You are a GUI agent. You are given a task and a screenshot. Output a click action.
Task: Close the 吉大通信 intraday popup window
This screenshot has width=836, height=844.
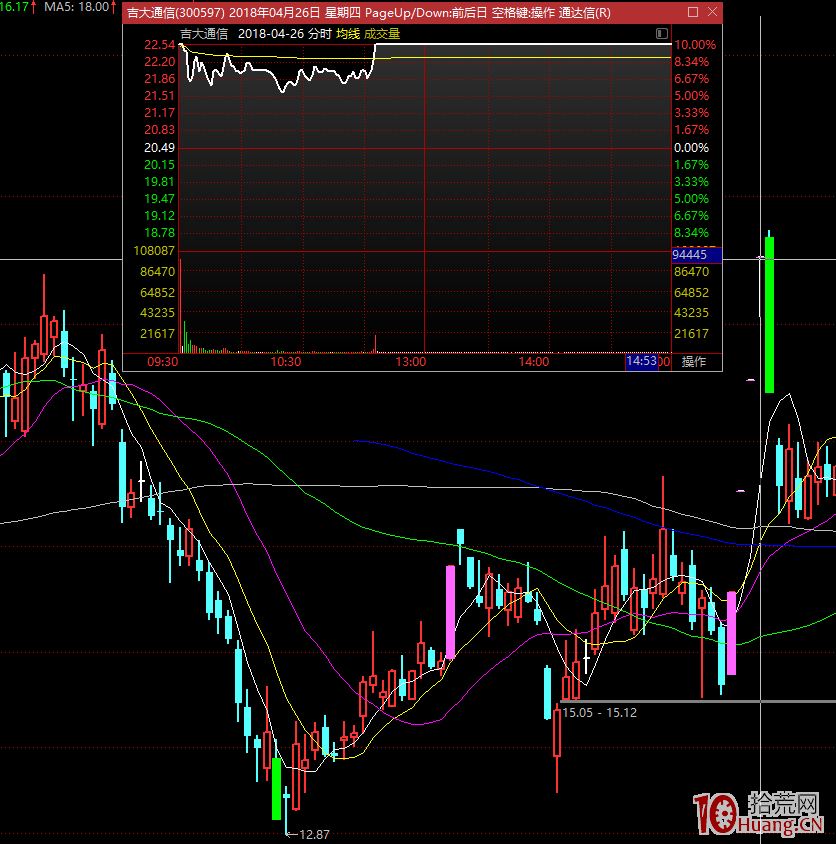coord(712,12)
